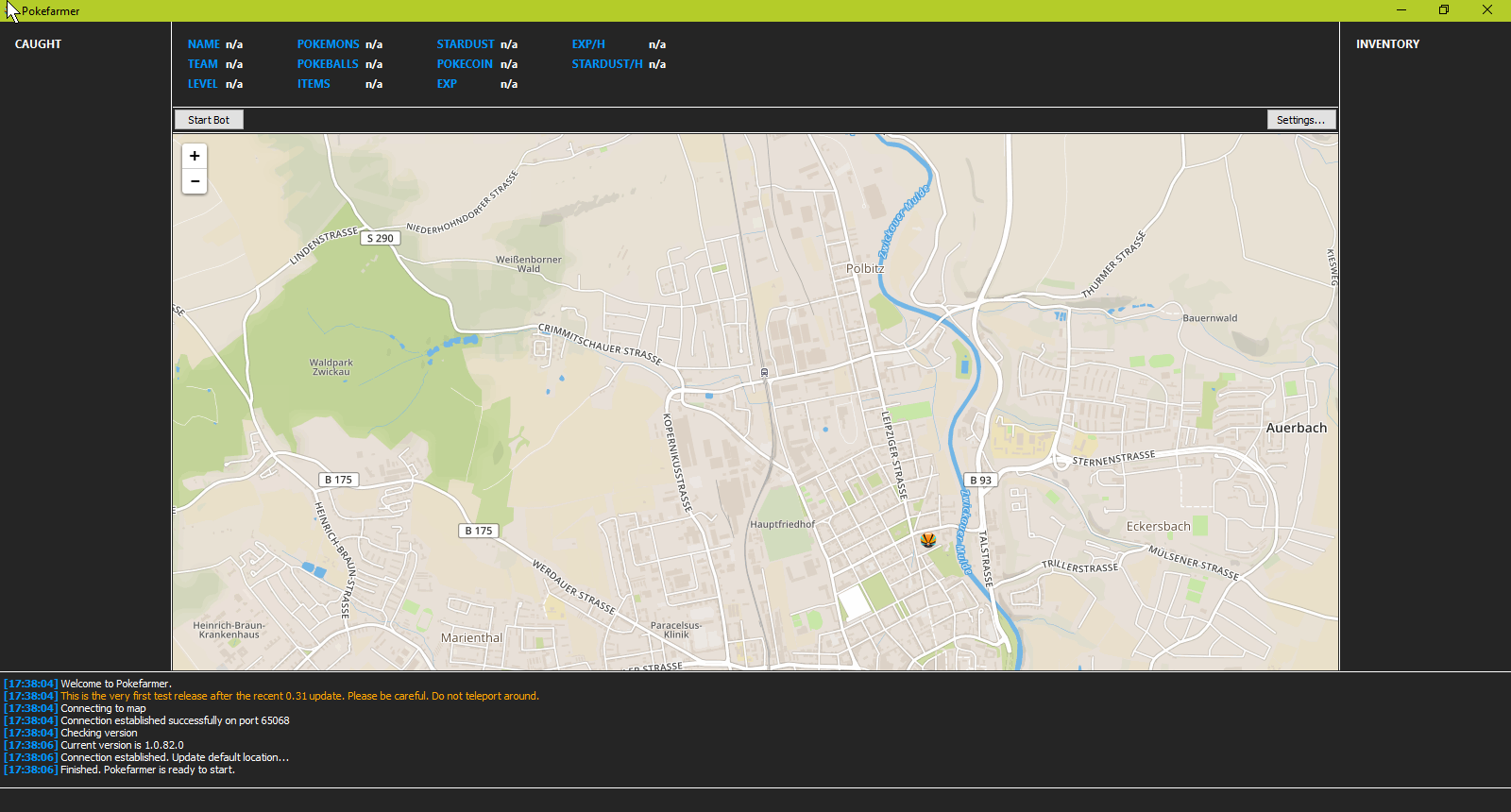Minimize the Pokefarmer window

1401,10
